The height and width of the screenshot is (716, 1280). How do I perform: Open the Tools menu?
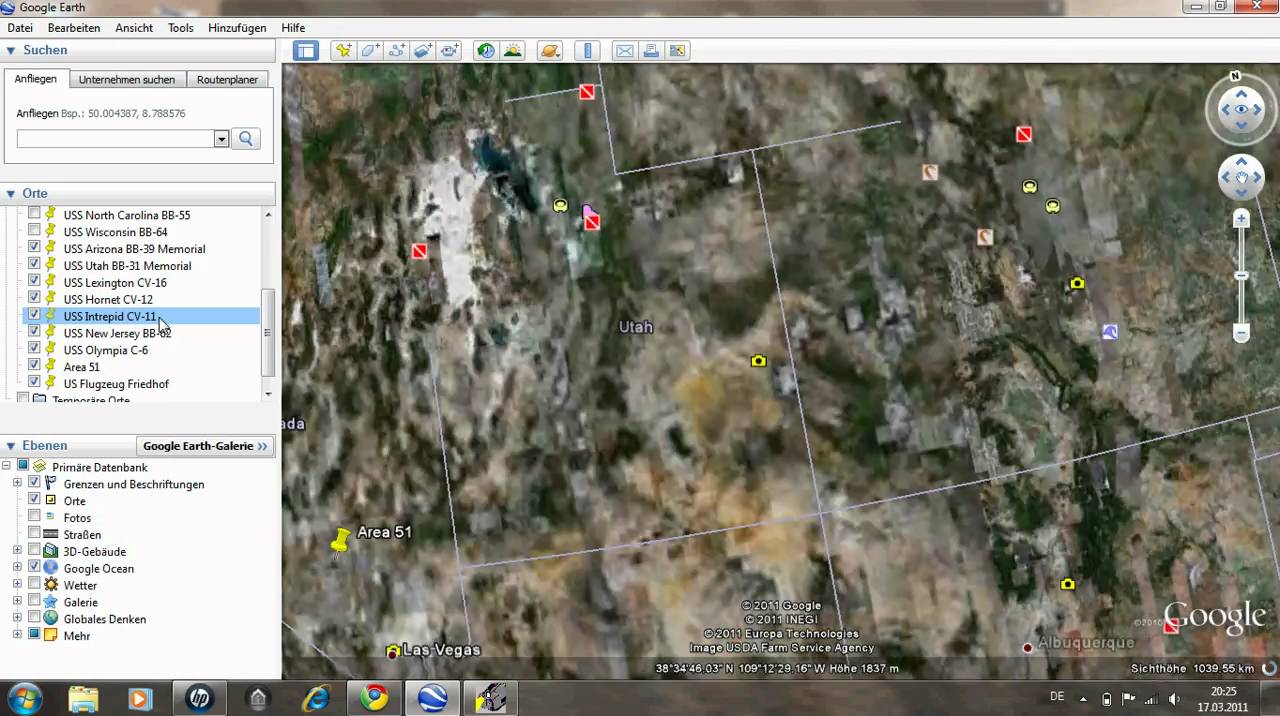click(x=181, y=28)
